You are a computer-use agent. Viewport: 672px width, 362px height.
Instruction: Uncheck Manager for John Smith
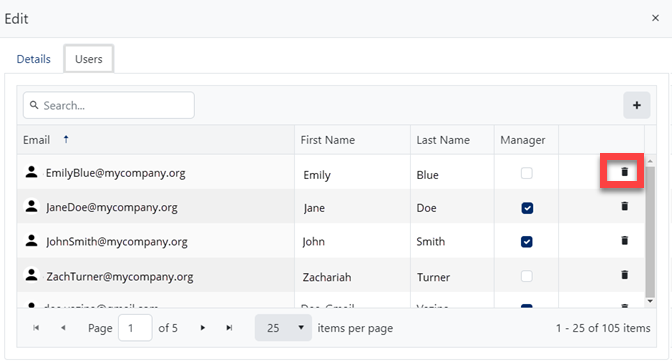tap(527, 242)
